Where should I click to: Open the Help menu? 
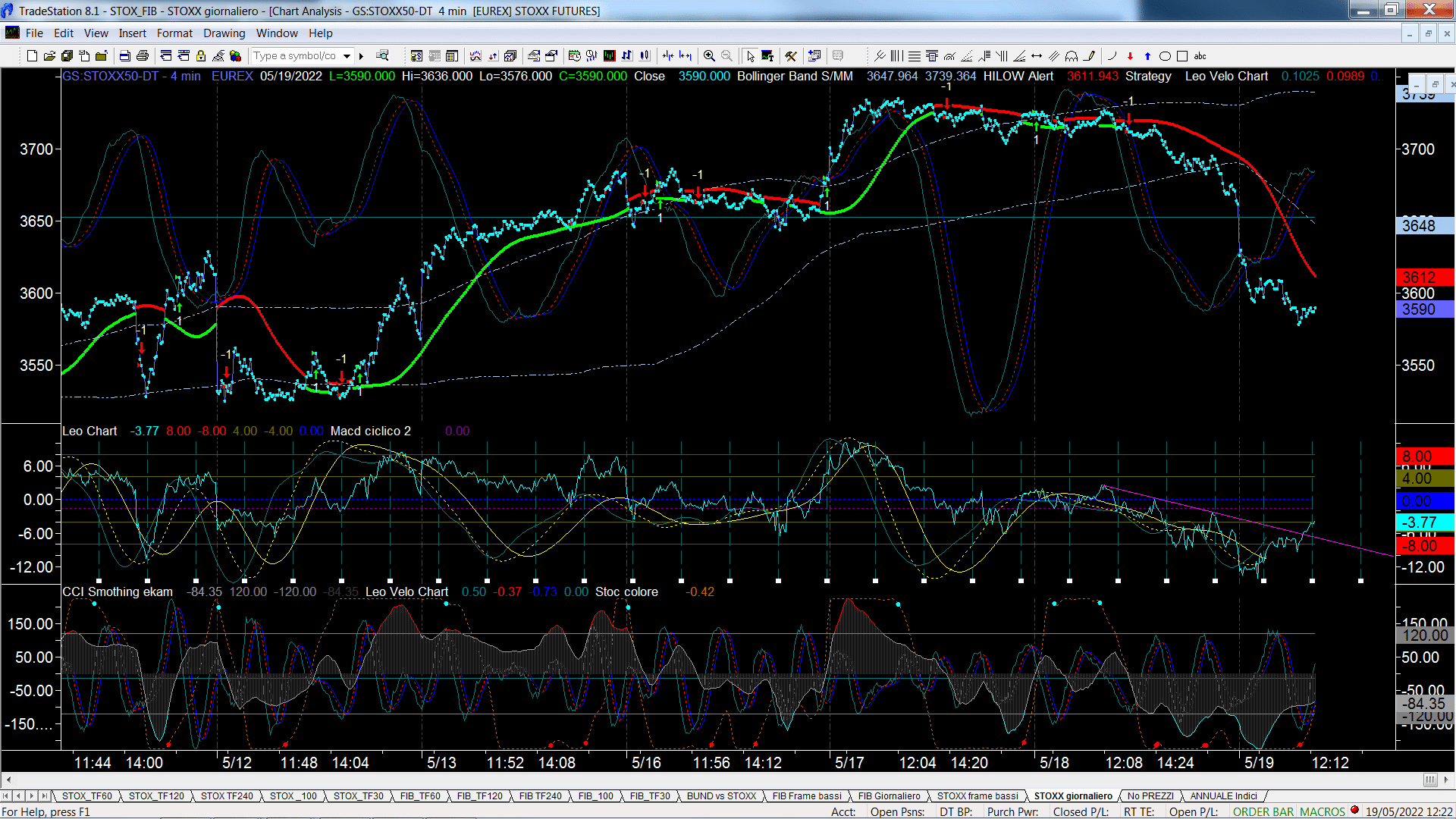(320, 33)
